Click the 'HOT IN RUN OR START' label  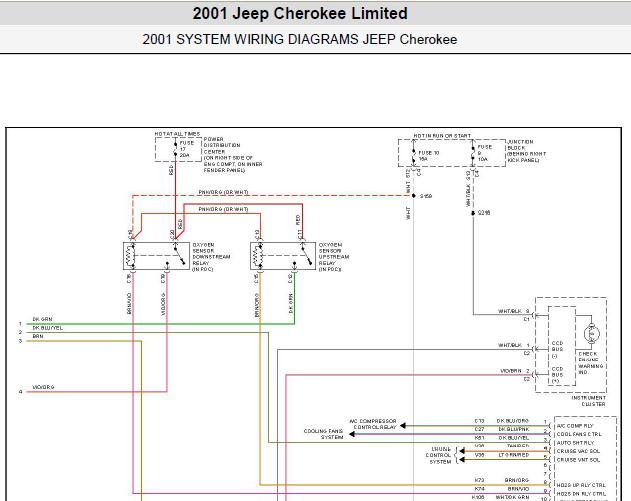pyautogui.click(x=442, y=136)
